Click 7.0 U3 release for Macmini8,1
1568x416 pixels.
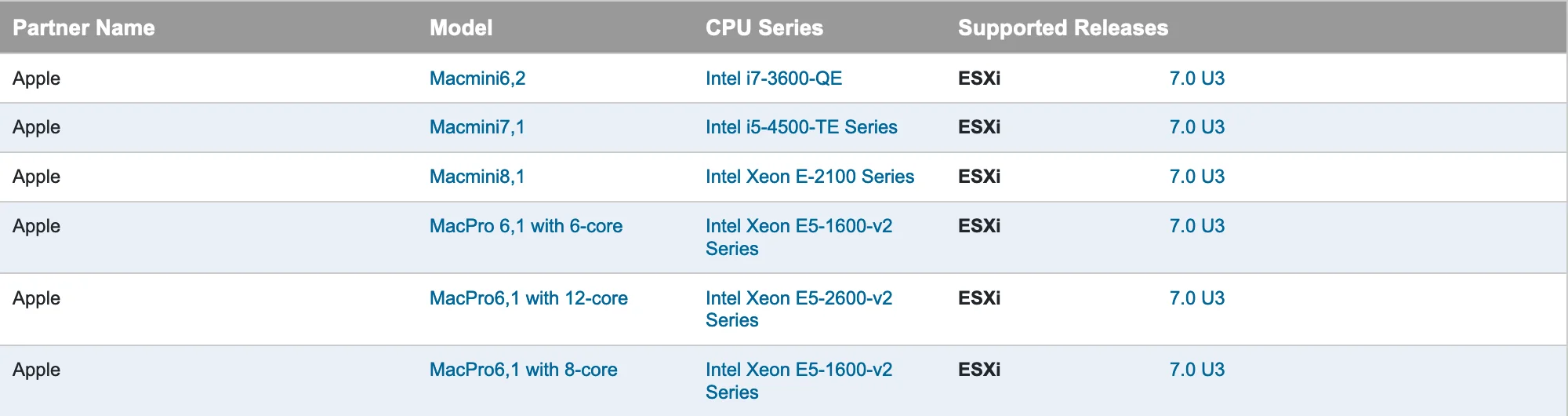tap(1196, 177)
